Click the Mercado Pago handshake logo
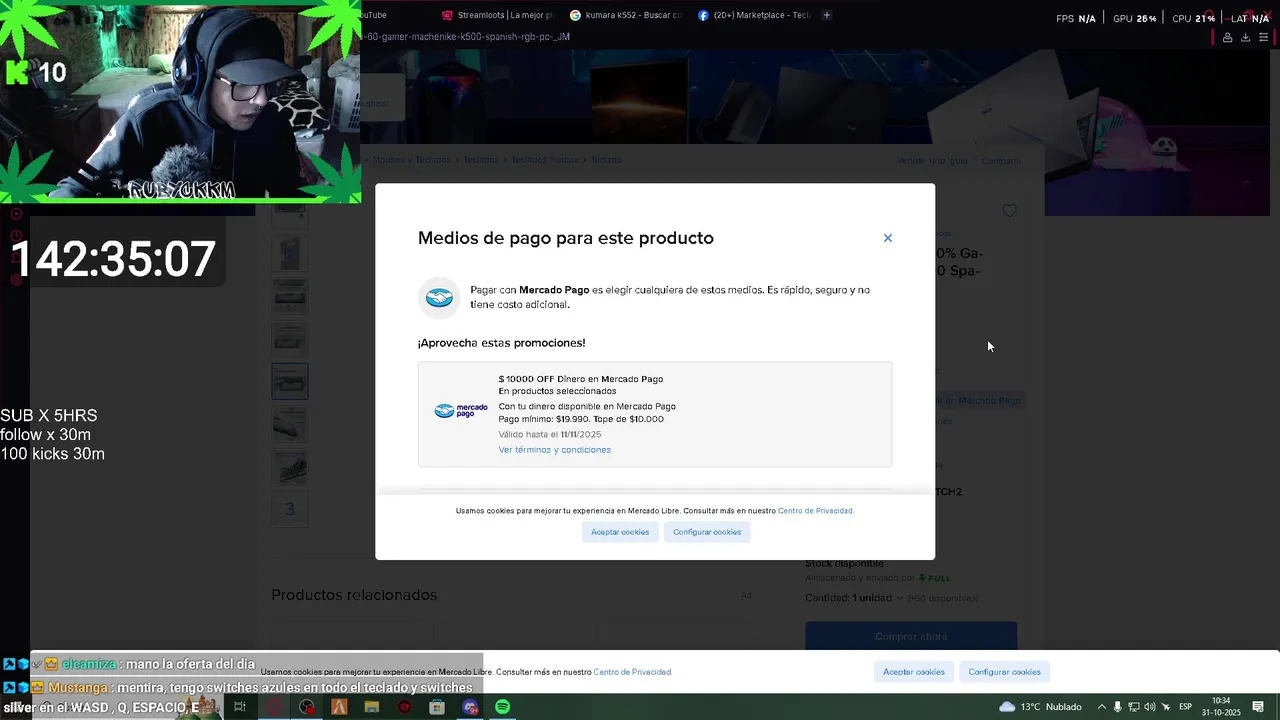 click(x=439, y=298)
